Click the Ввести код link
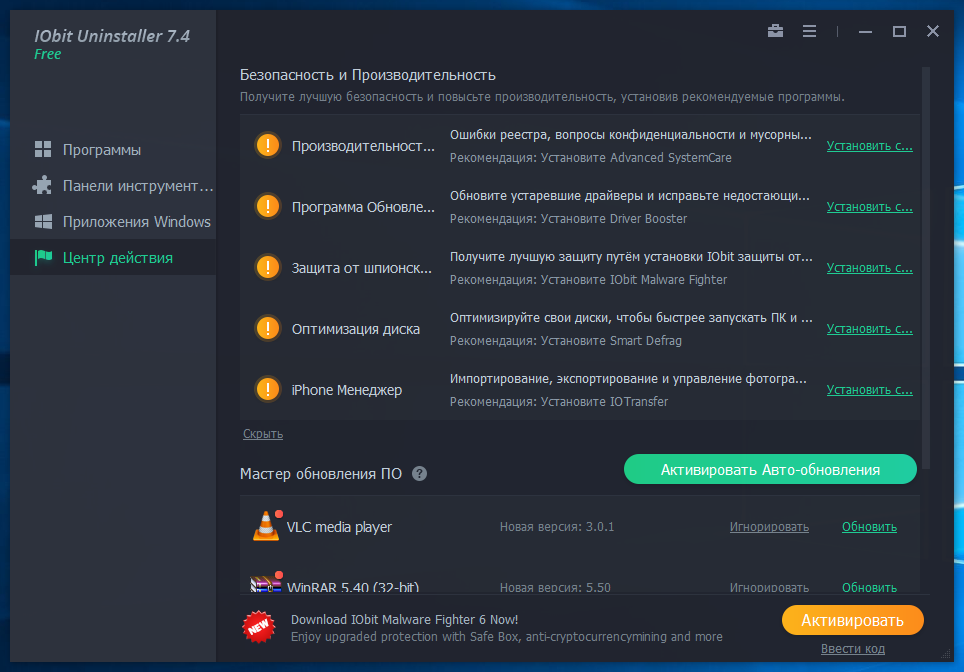 click(x=852, y=649)
